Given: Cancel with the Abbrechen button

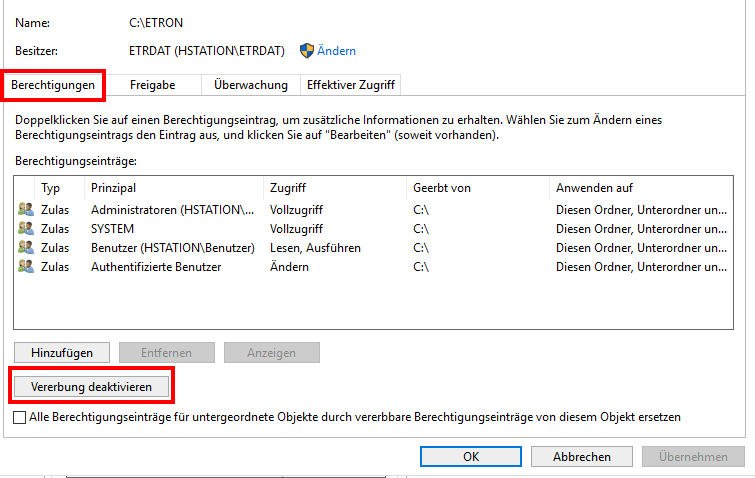Looking at the screenshot, I should point(583,456).
